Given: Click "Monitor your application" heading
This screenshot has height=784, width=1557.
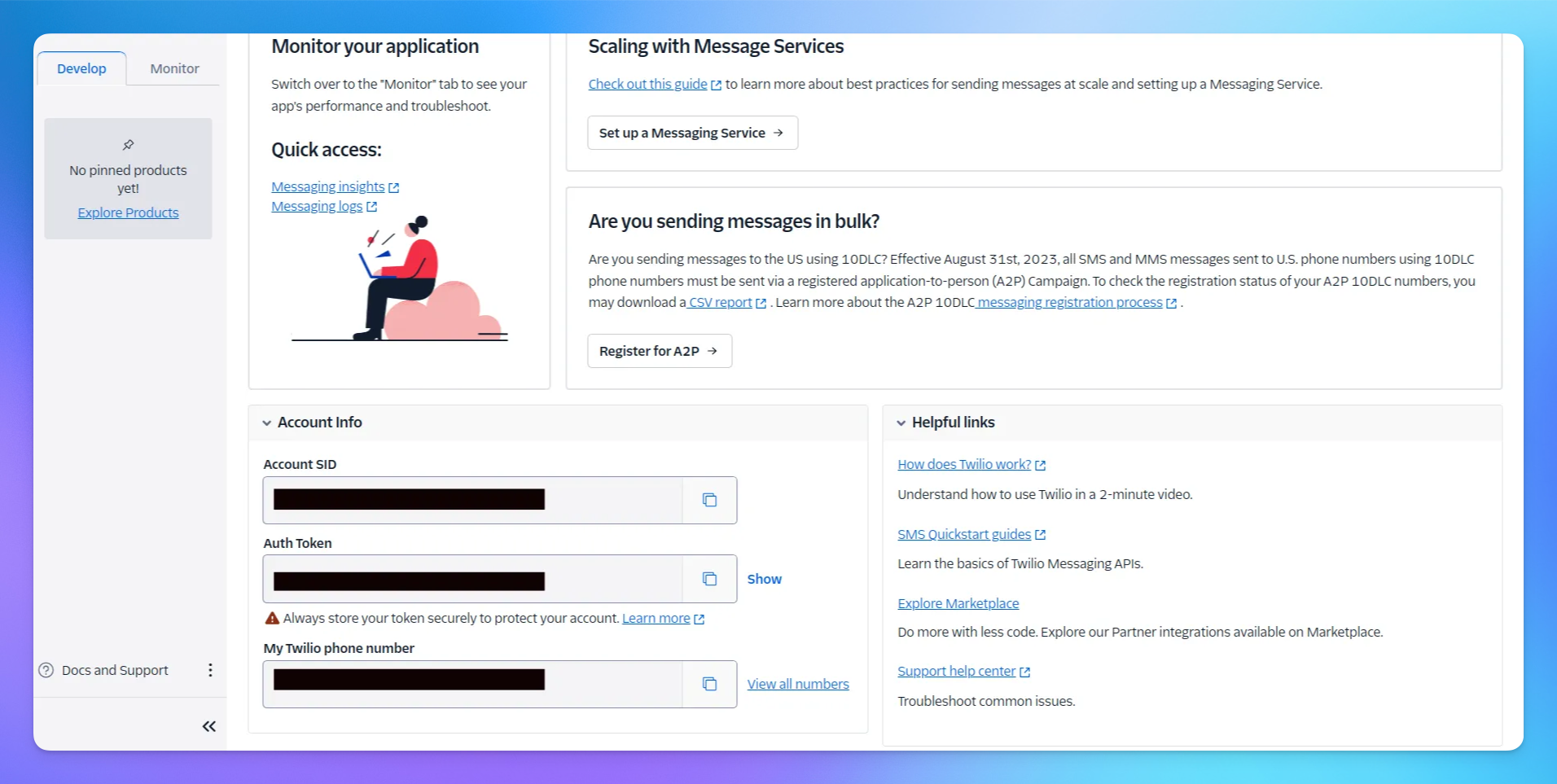Looking at the screenshot, I should [375, 46].
